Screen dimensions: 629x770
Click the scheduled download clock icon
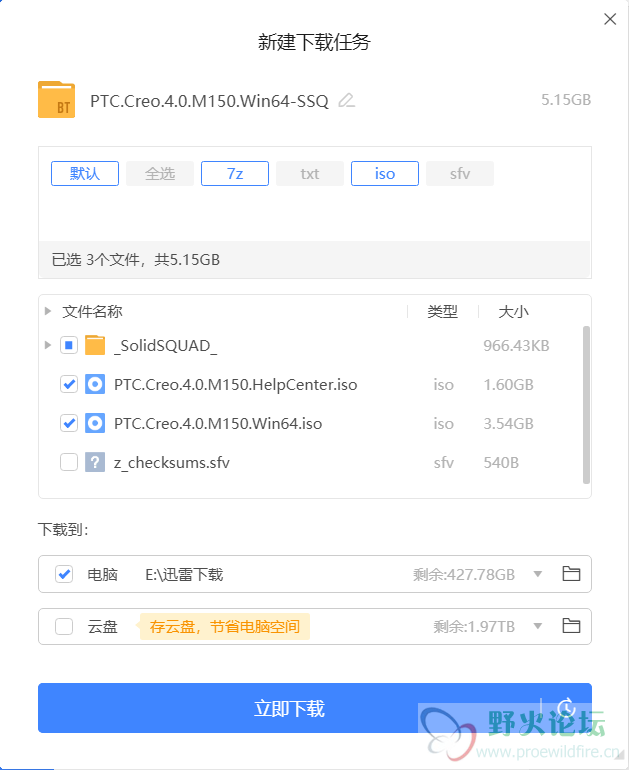(x=567, y=708)
